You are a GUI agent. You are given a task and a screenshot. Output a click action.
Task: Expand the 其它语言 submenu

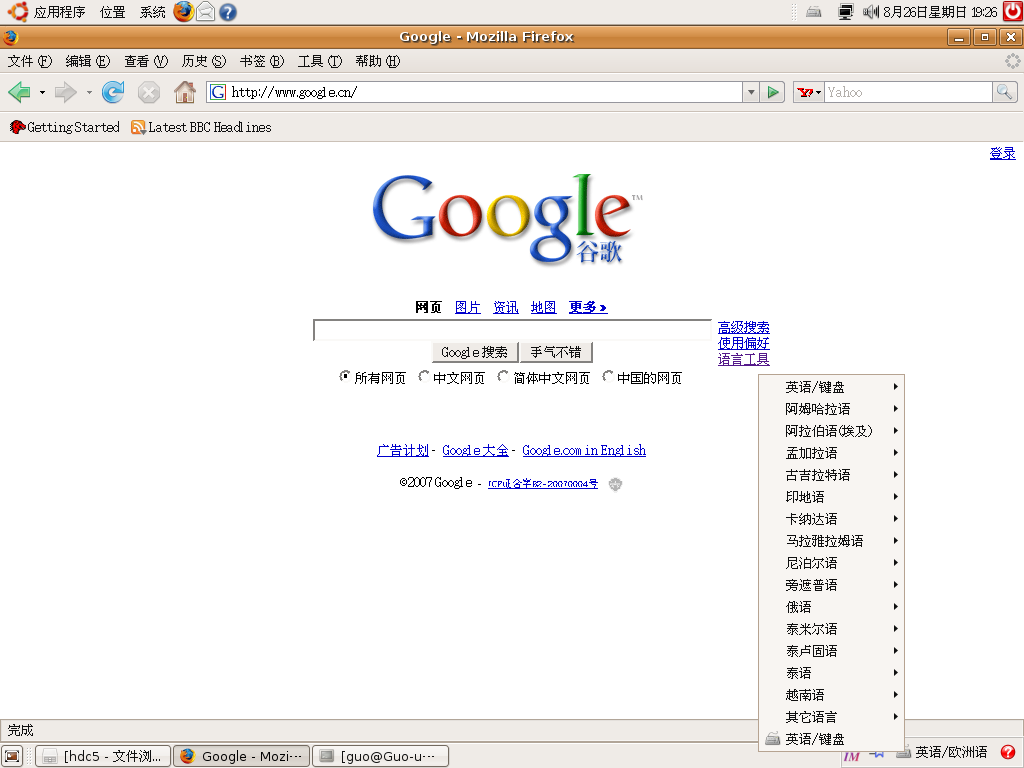tap(831, 717)
